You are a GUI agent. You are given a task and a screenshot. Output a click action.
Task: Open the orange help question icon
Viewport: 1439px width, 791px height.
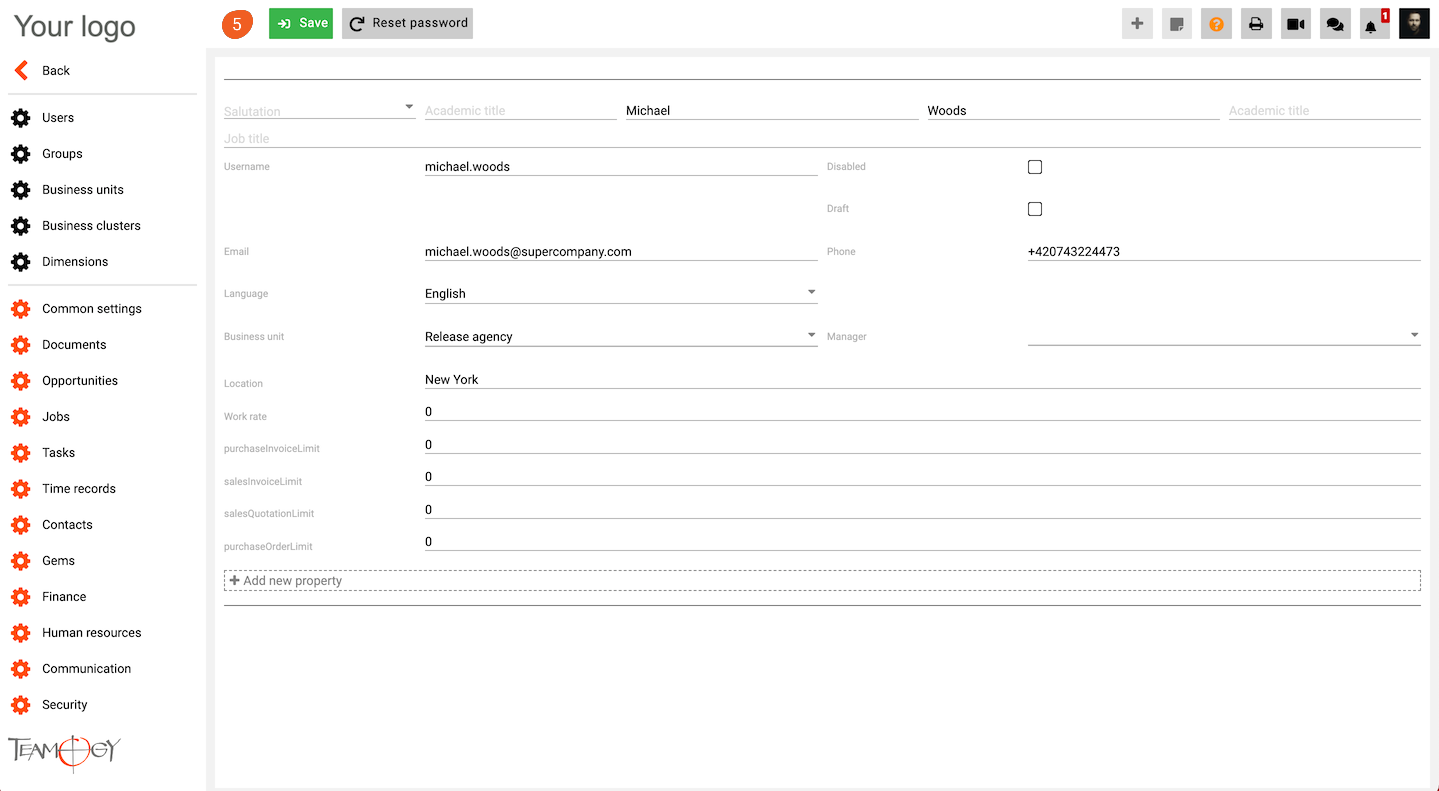coord(1216,24)
